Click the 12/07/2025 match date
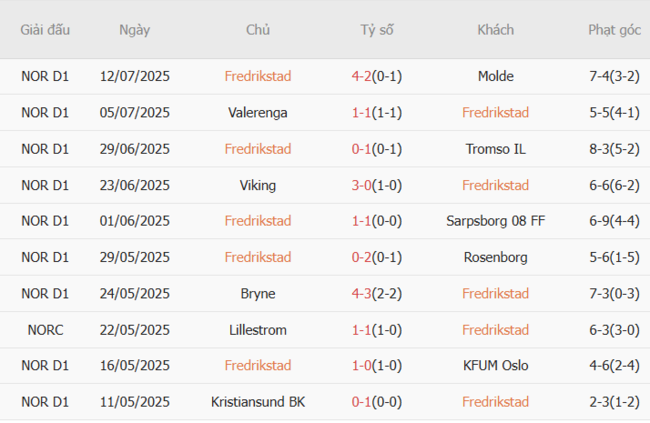This screenshot has height=423, width=650. pyautogui.click(x=135, y=76)
